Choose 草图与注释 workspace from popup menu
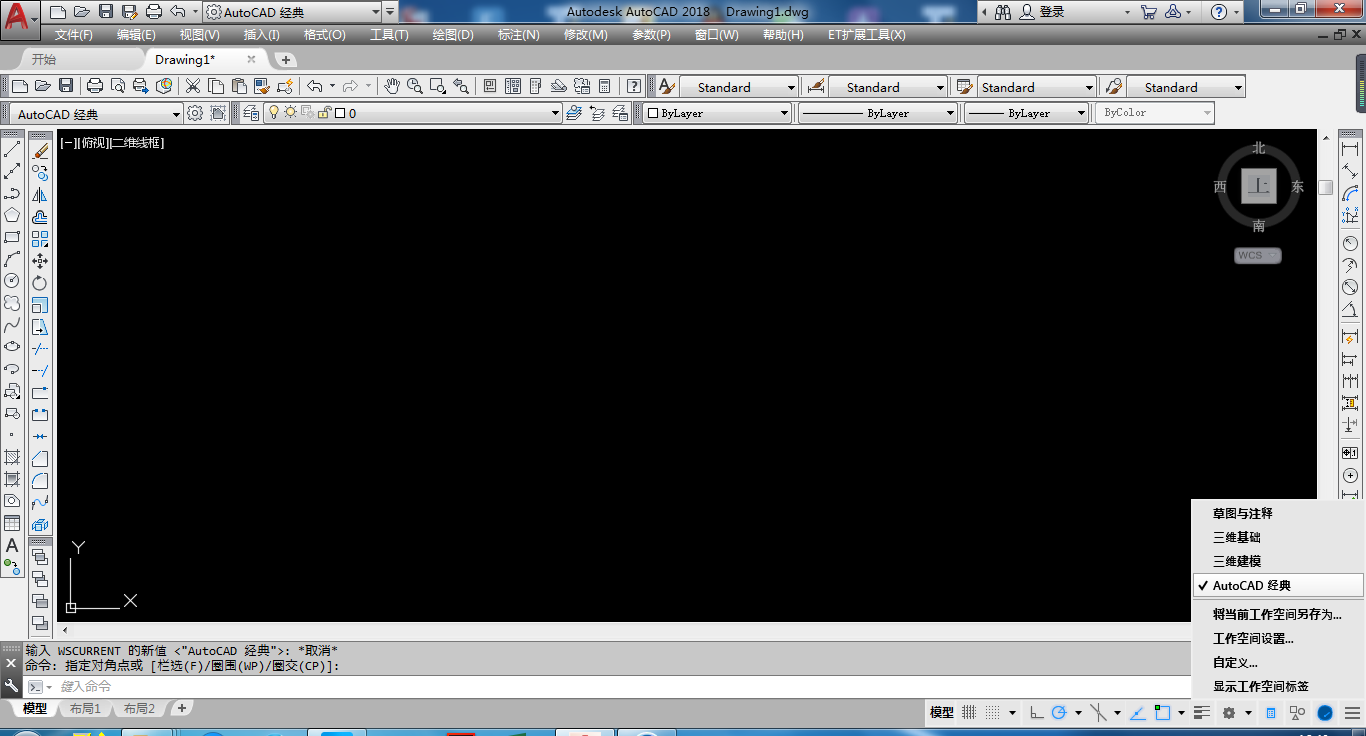The width and height of the screenshot is (1366, 736). 1242,514
